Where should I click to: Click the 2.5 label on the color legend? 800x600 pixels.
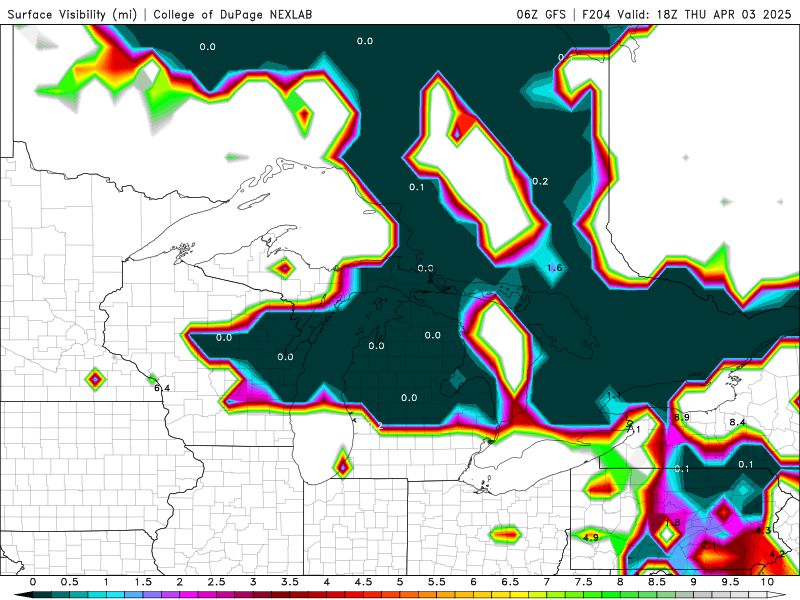tap(216, 582)
